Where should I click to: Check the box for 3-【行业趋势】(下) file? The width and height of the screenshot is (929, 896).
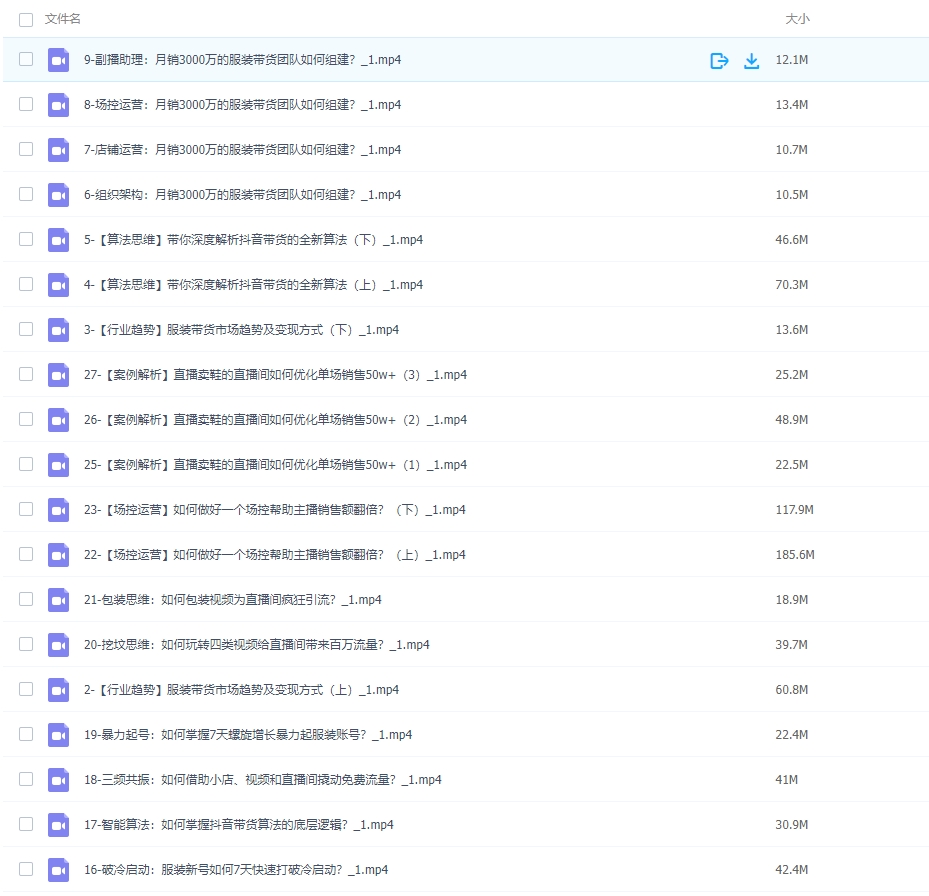tap(26, 330)
